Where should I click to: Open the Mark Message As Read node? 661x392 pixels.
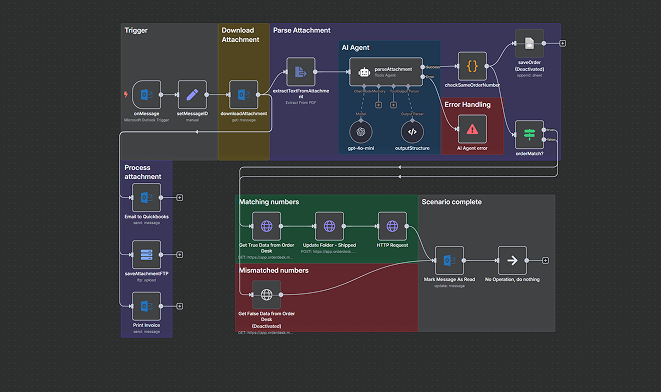click(x=449, y=260)
